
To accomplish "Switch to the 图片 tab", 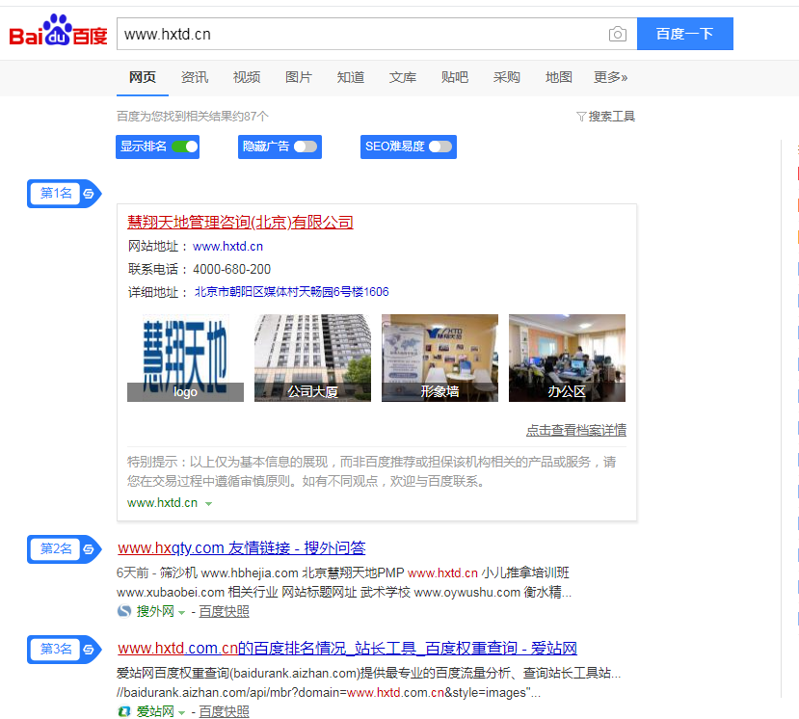I will (298, 77).
